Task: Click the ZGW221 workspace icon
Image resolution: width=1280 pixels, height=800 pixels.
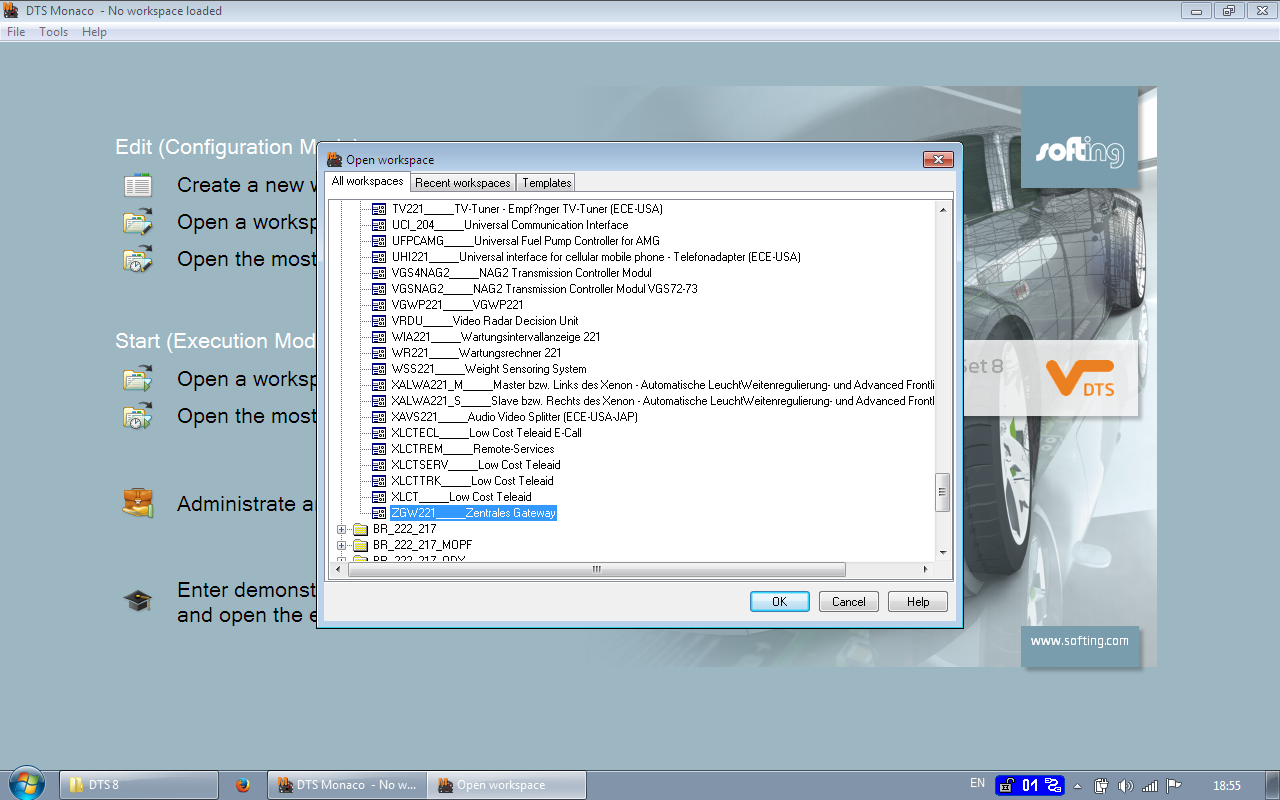Action: (379, 513)
